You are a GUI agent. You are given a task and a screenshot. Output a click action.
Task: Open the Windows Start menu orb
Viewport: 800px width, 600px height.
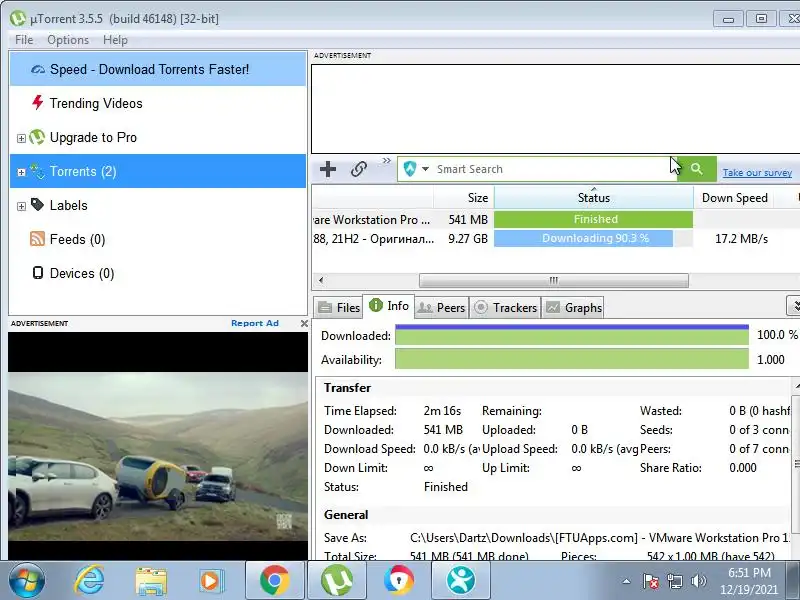pyautogui.click(x=26, y=581)
